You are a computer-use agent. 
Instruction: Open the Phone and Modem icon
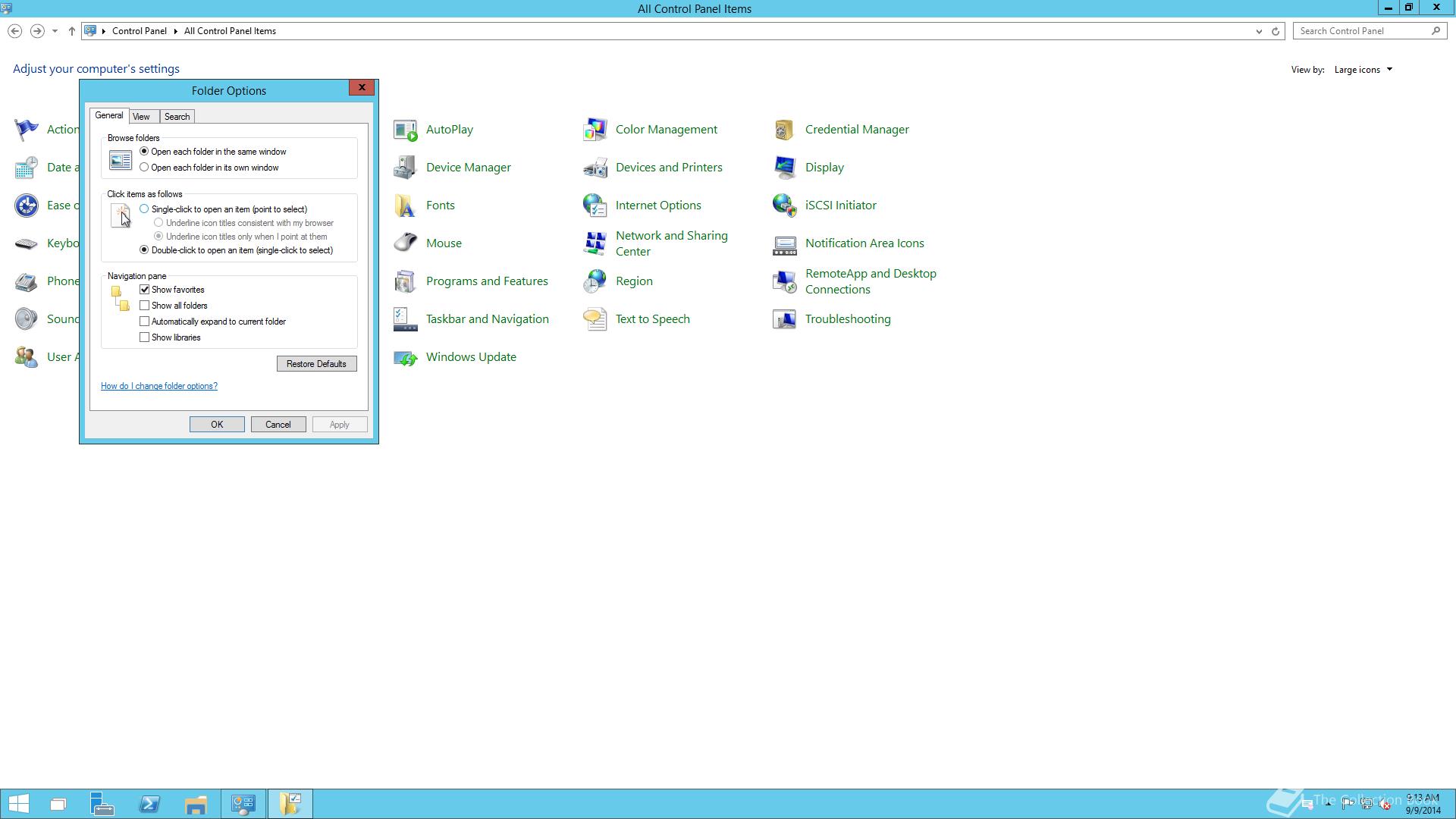point(27,281)
